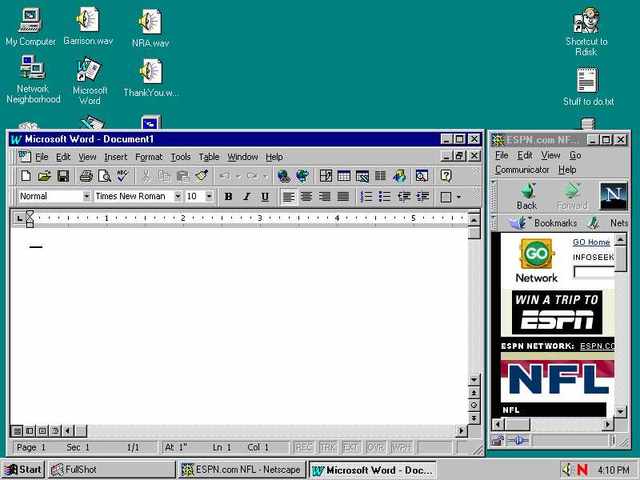
Task: Open the File menu in Word
Action: point(42,157)
